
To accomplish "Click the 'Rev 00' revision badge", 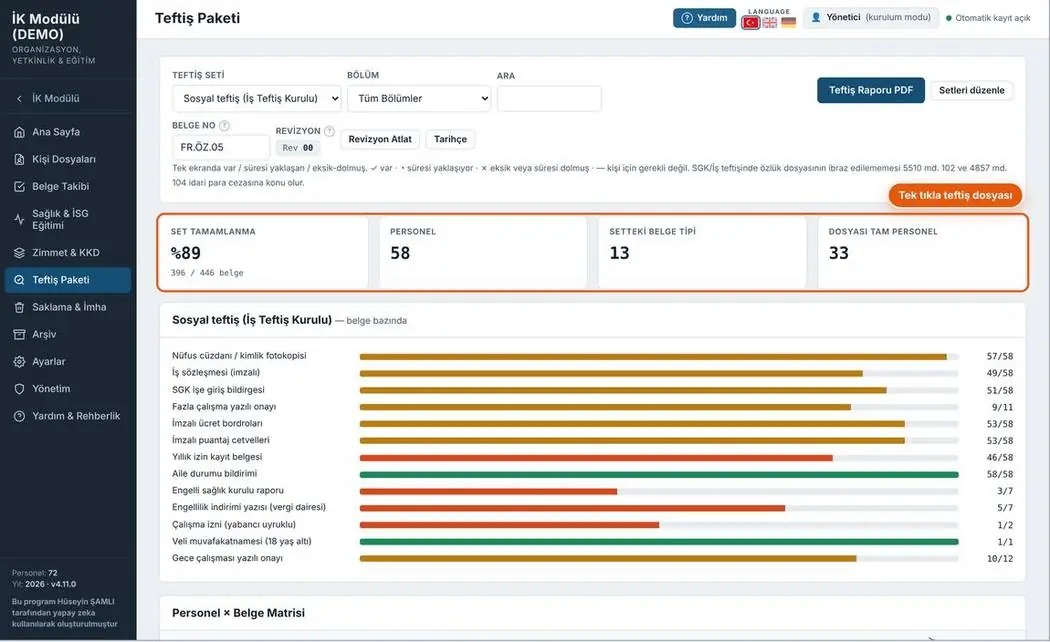I will (x=297, y=148).
